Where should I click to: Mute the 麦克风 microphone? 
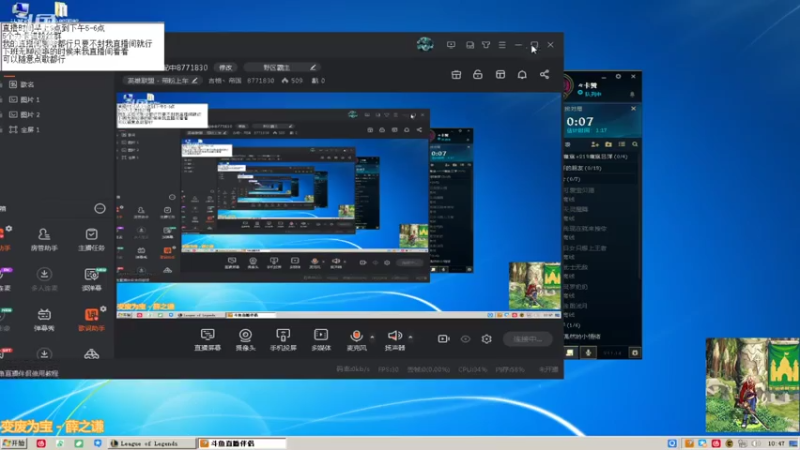[356, 340]
